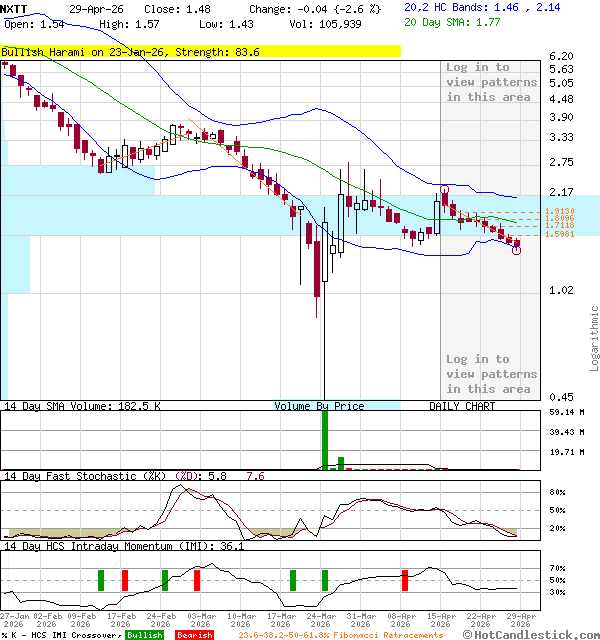Click the red Bearish legend label
The height and width of the screenshot is (640, 600).
point(195,635)
